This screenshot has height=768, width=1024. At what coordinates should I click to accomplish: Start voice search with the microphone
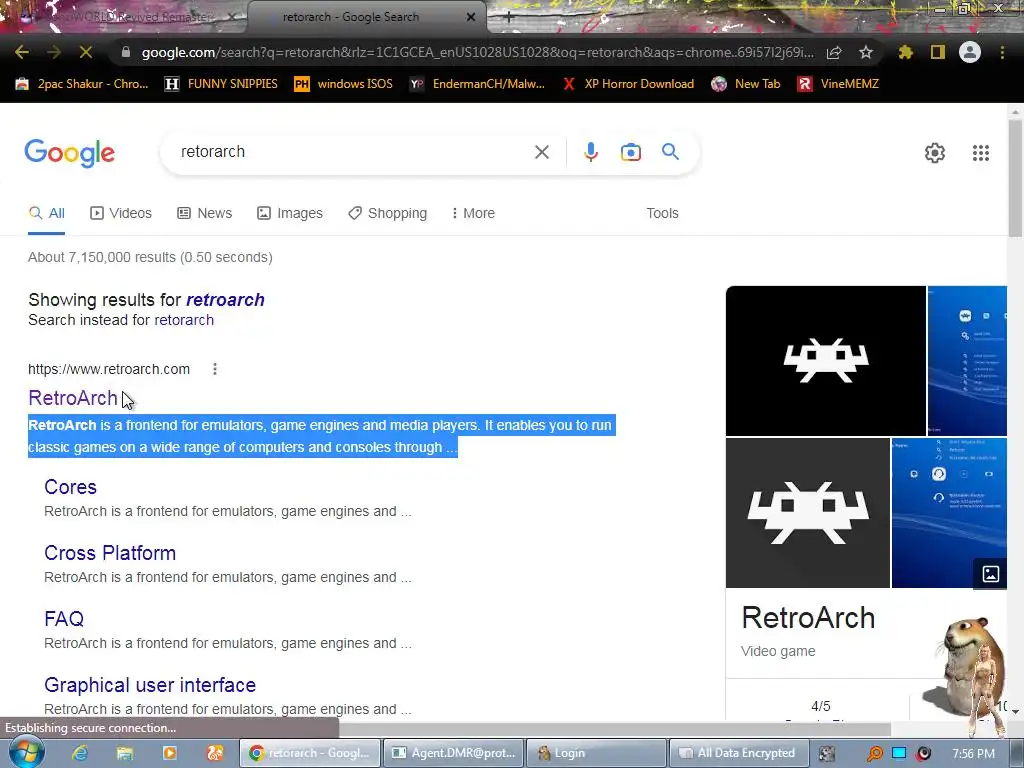590,152
